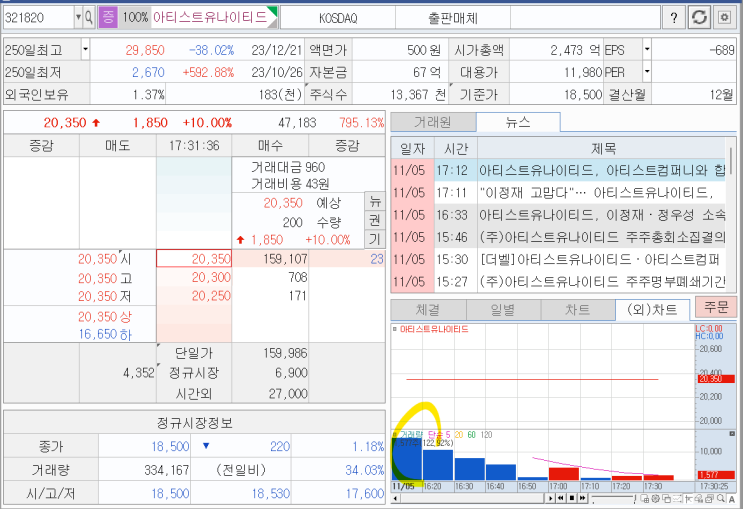Click the chart horizontal scrollbar track
Viewport: 743px width, 509px height.
471,498
